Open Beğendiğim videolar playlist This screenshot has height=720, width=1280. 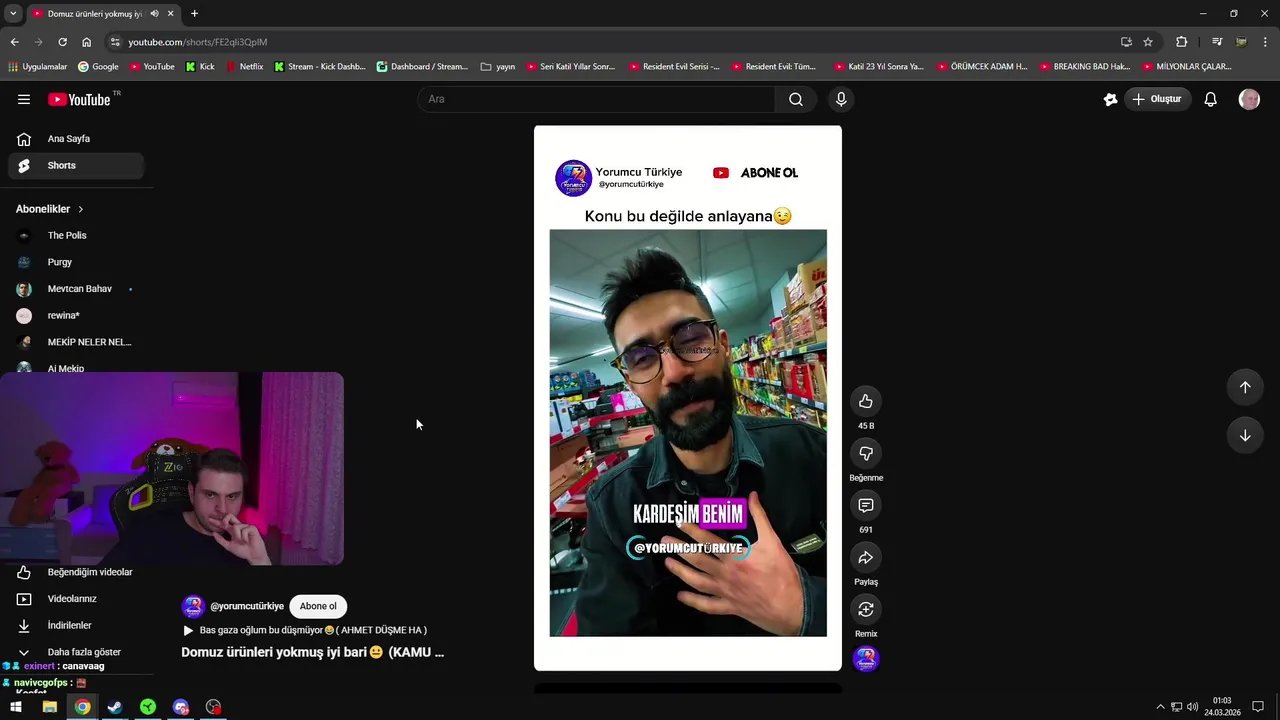tap(77, 572)
